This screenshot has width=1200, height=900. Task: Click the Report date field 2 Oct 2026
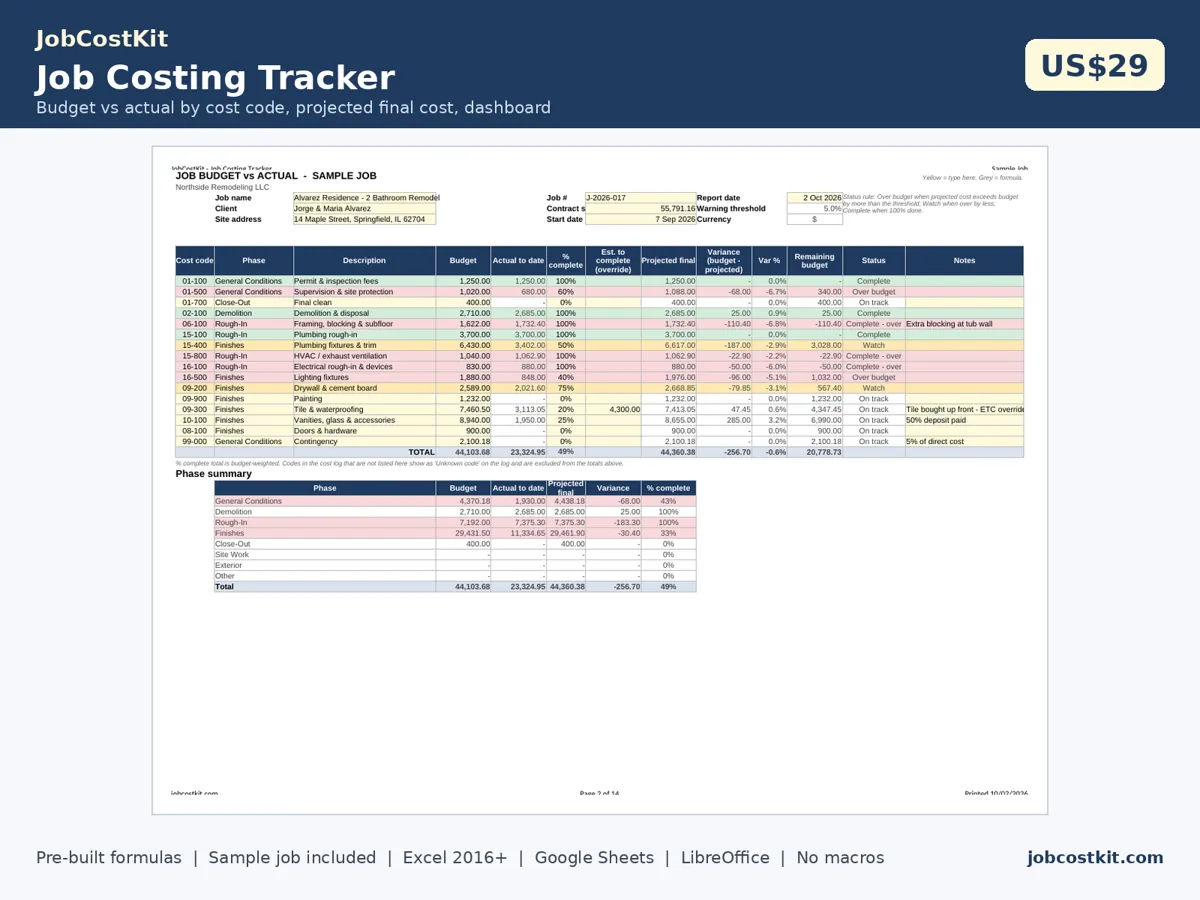[x=815, y=198]
